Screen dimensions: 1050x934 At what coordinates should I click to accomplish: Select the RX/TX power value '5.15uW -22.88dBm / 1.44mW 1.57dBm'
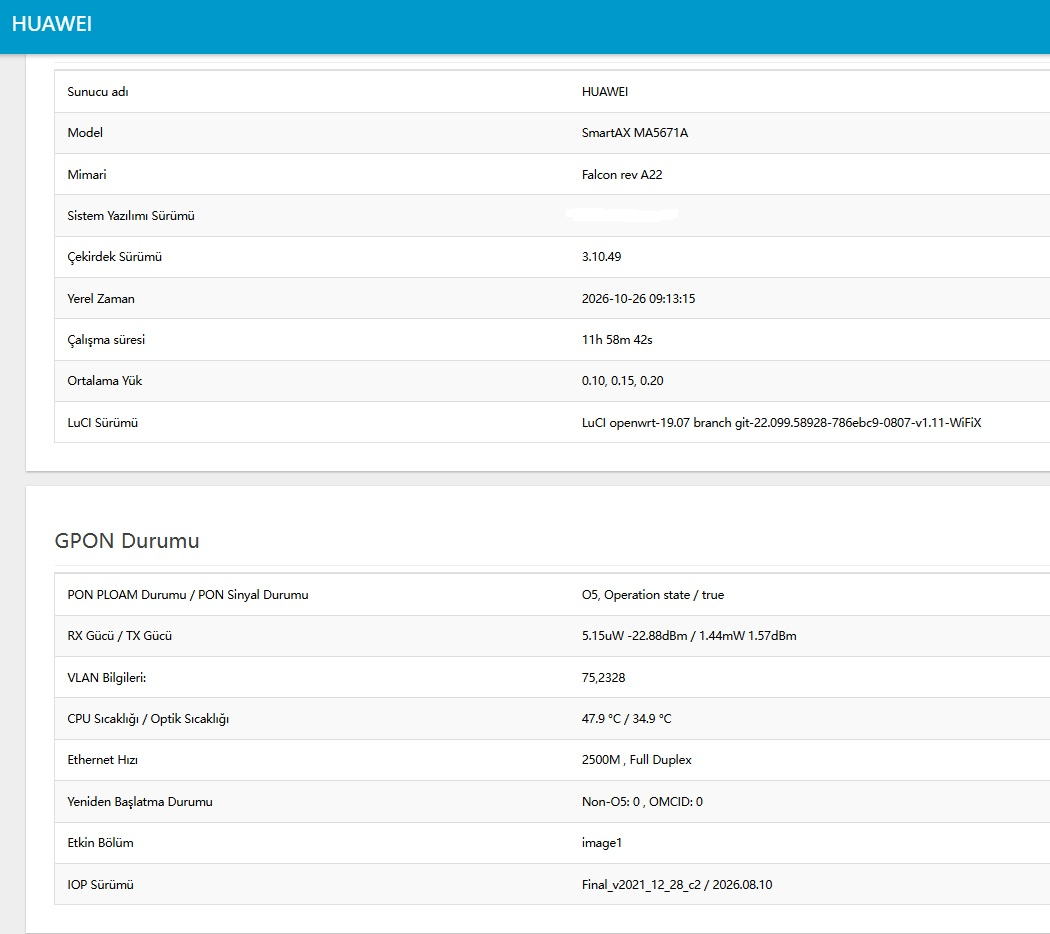tap(689, 635)
